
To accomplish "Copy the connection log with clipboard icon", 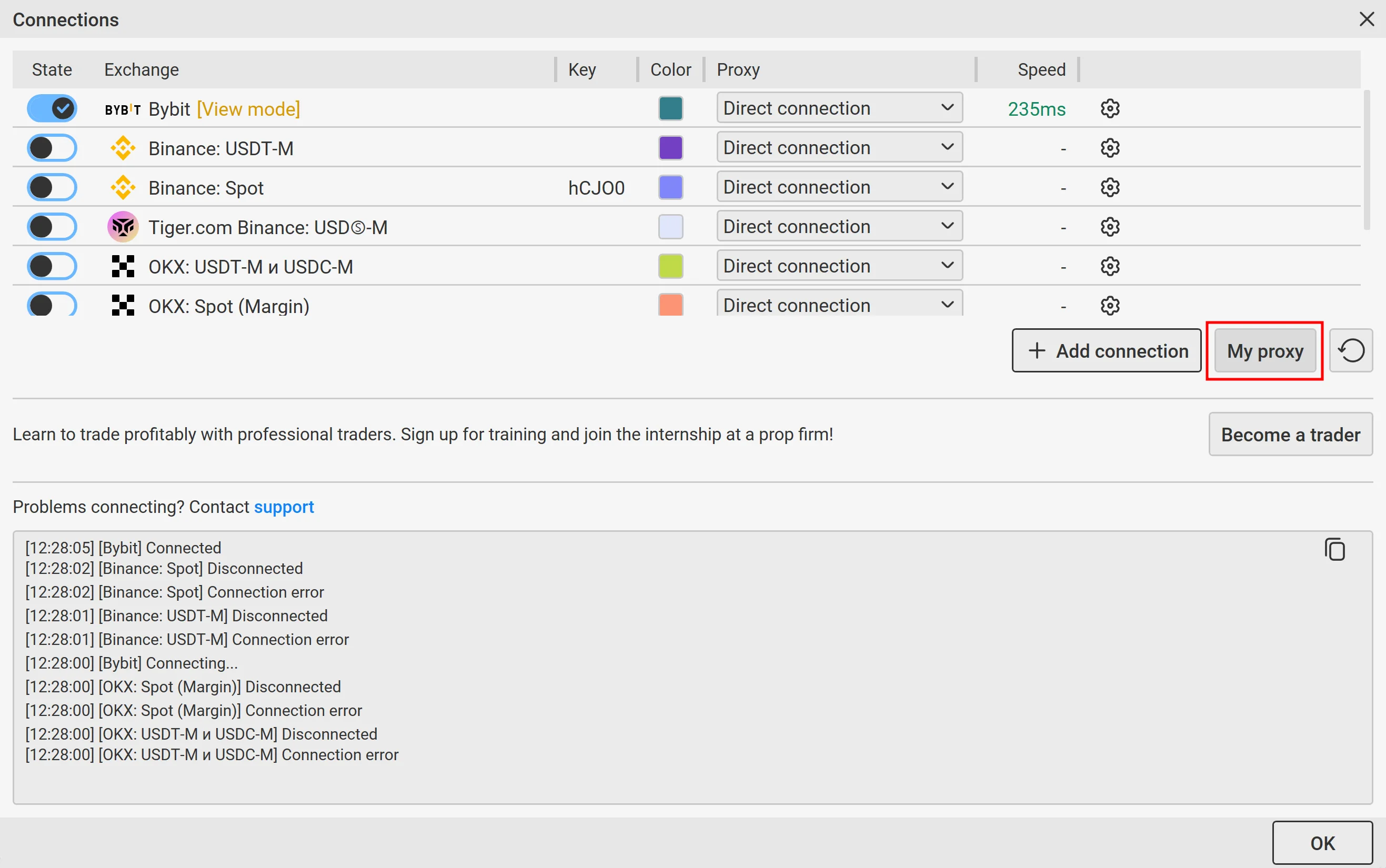I will 1334,549.
